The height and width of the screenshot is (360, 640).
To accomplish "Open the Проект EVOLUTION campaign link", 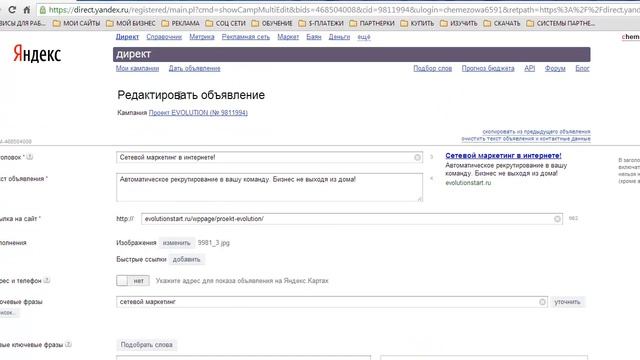I will (x=198, y=113).
